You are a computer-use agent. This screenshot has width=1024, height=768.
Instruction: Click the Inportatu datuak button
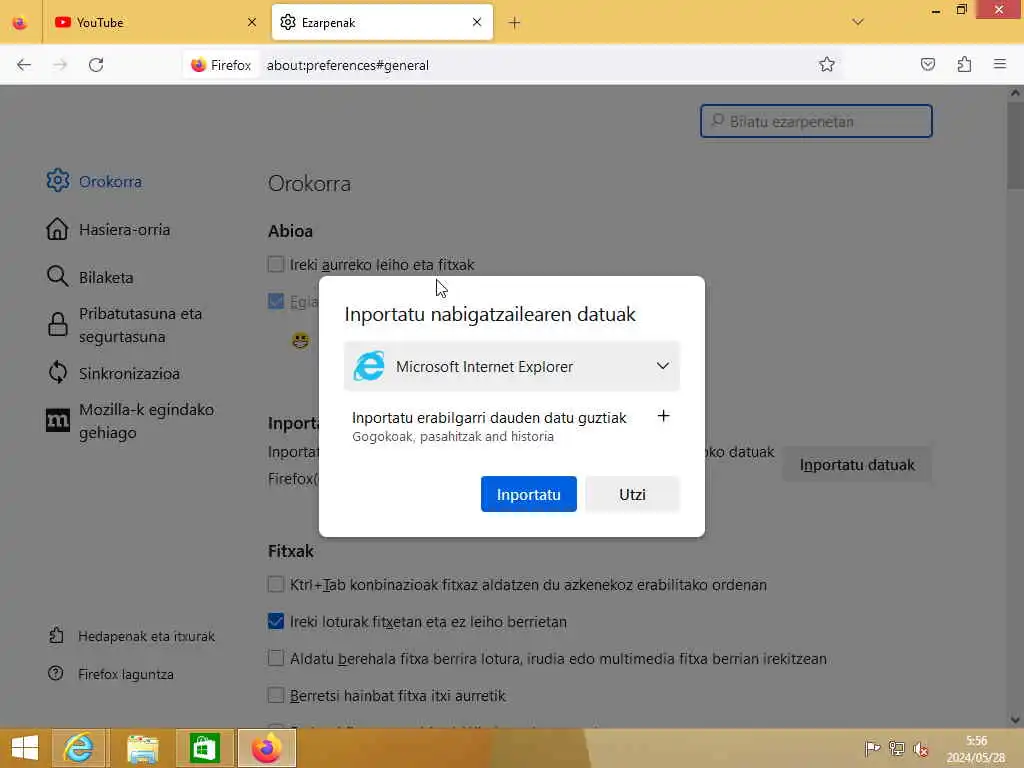click(857, 465)
